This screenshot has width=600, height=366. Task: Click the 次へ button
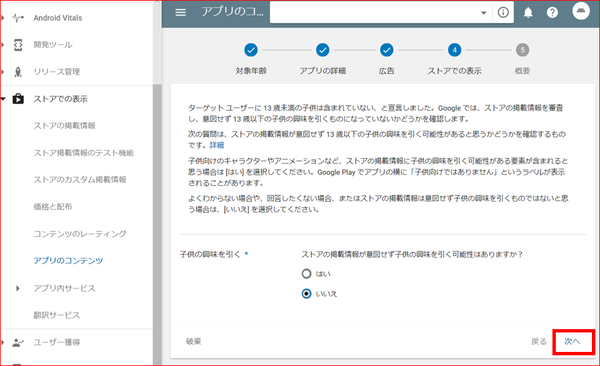point(573,341)
